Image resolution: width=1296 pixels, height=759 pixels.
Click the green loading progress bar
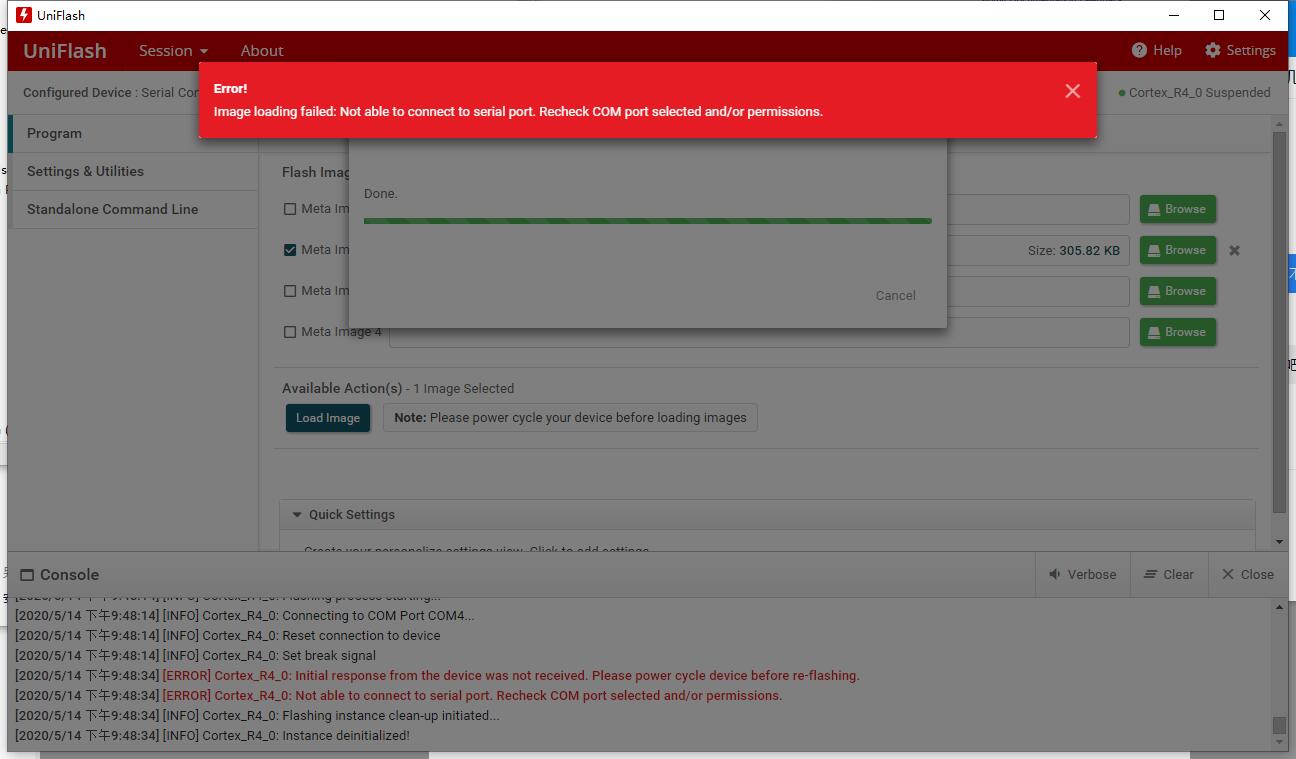click(648, 221)
